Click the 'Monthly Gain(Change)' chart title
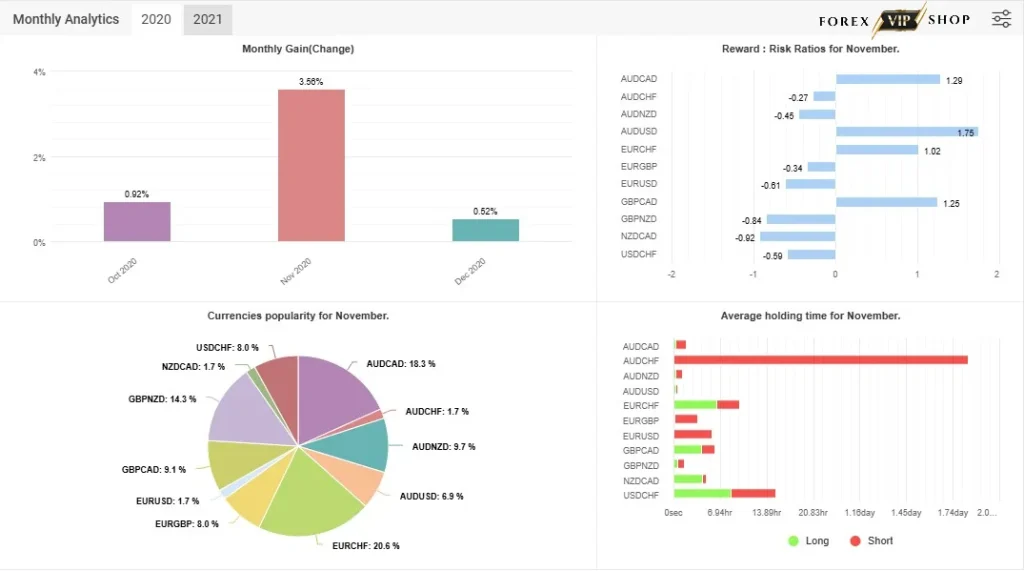The height and width of the screenshot is (571, 1024). click(298, 49)
